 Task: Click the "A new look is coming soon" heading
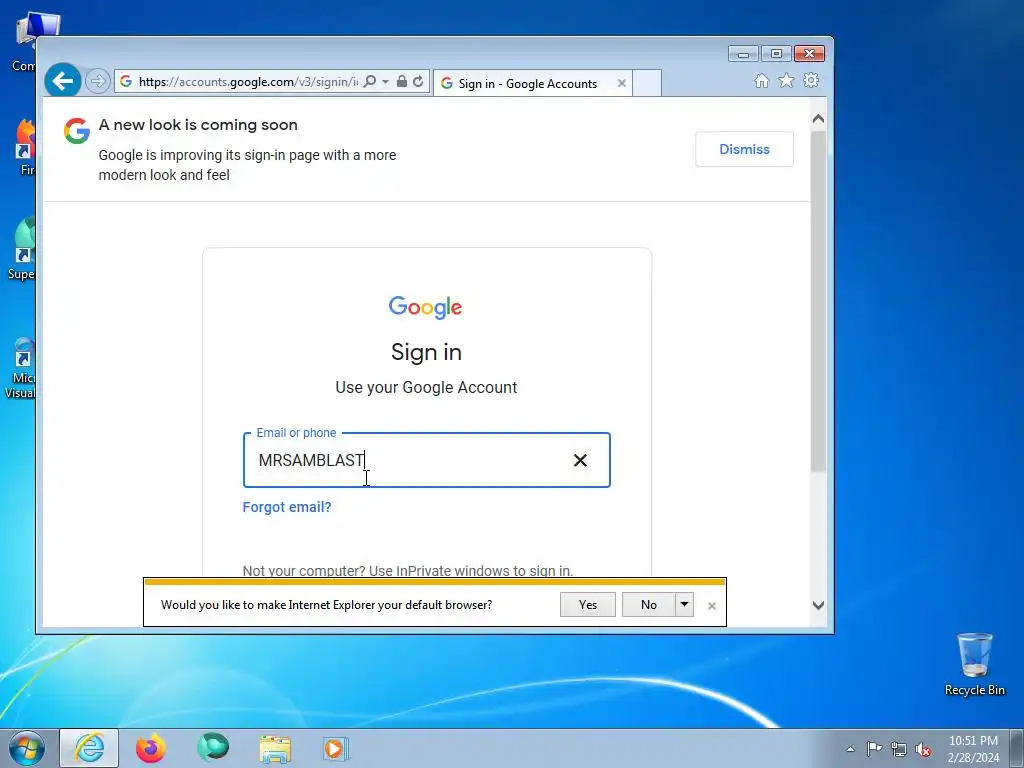point(198,125)
